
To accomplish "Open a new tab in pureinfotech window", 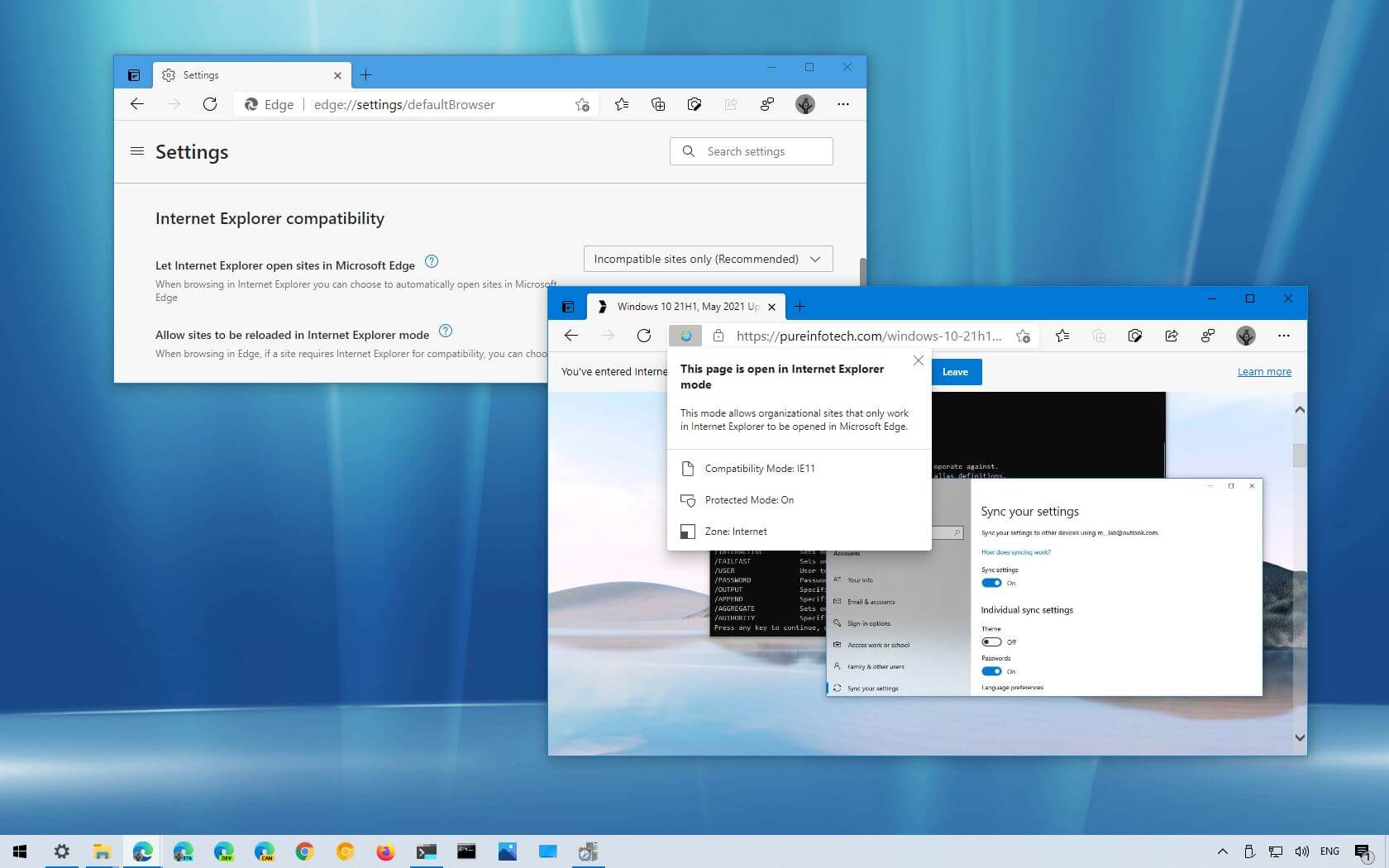I will click(x=800, y=307).
